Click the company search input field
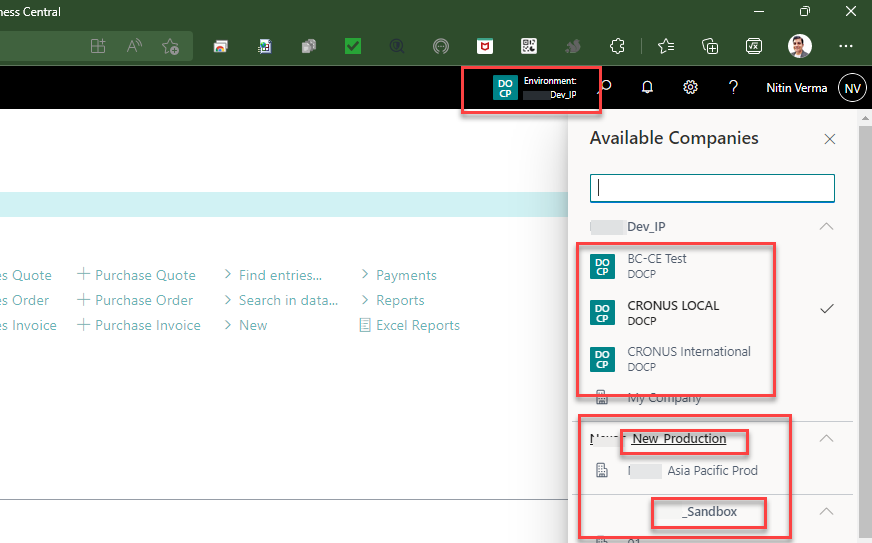The width and height of the screenshot is (872, 543). point(712,188)
